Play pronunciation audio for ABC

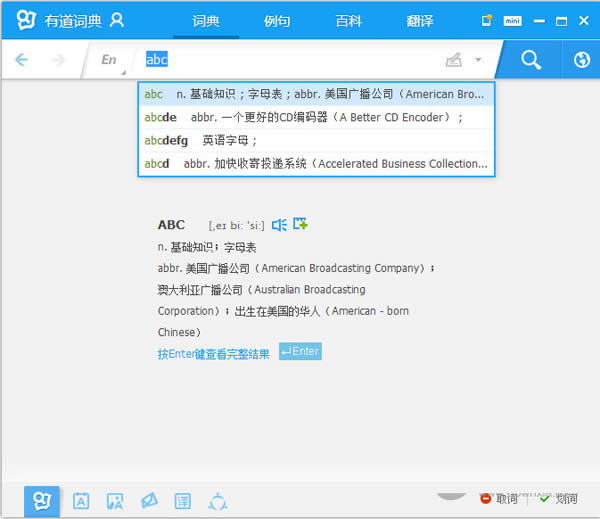279,225
